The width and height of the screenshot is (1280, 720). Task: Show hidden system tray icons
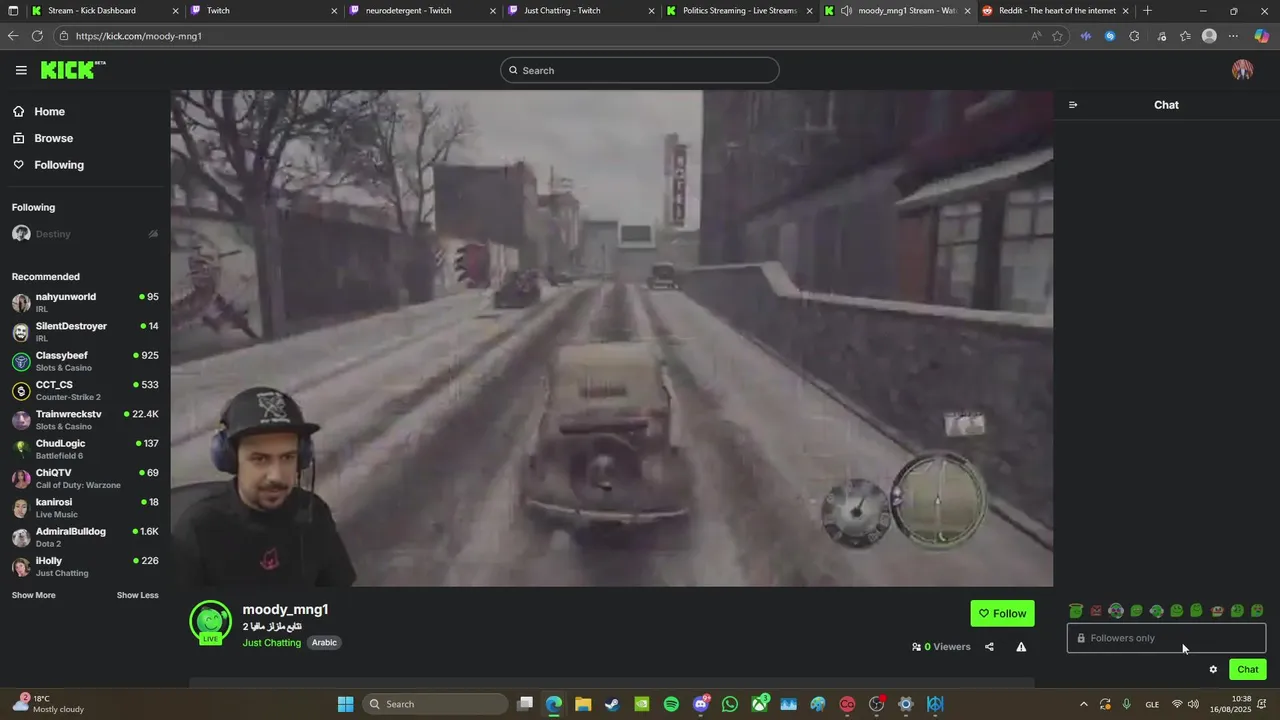(x=1083, y=704)
